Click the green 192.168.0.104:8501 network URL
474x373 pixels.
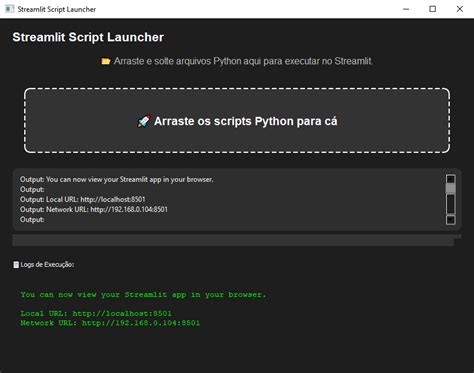coord(141,323)
